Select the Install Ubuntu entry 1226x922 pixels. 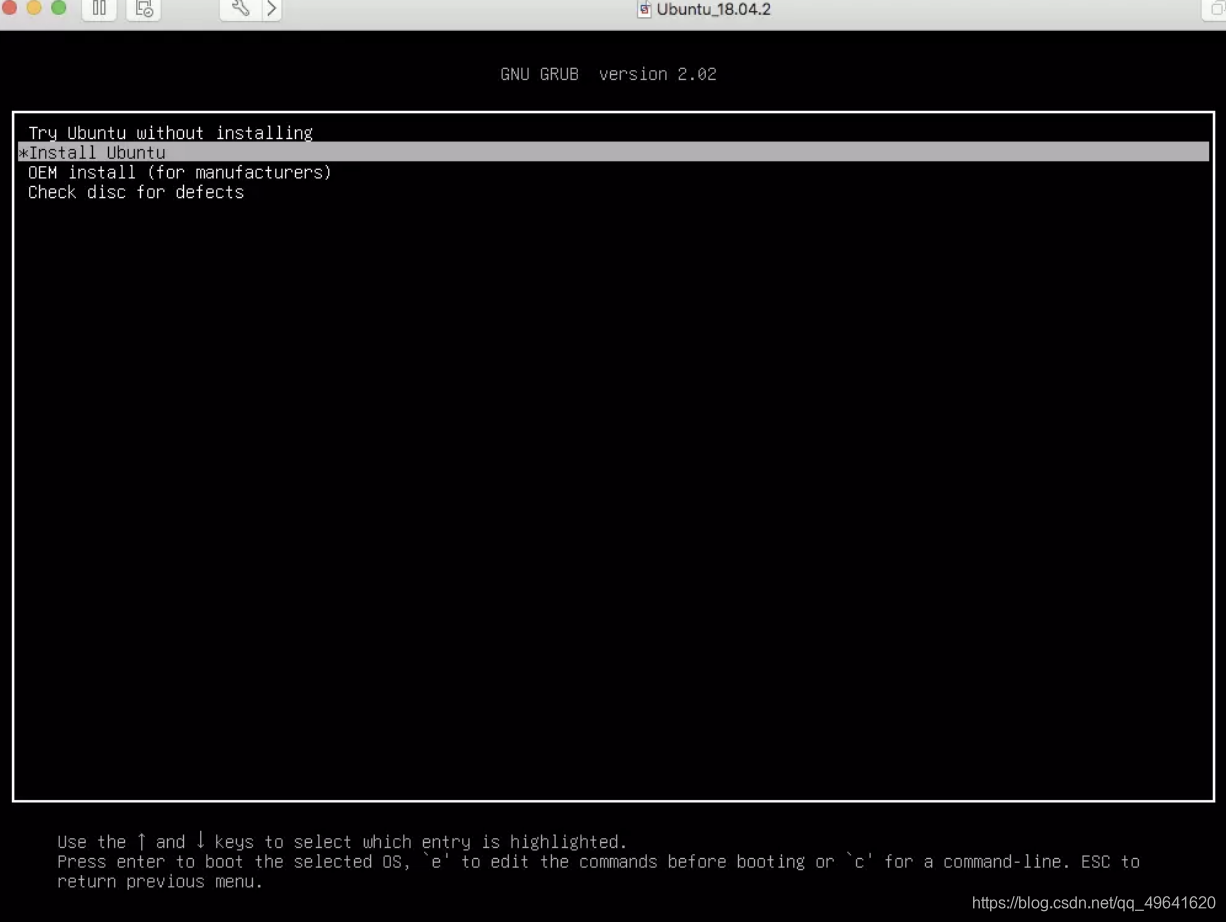point(613,152)
